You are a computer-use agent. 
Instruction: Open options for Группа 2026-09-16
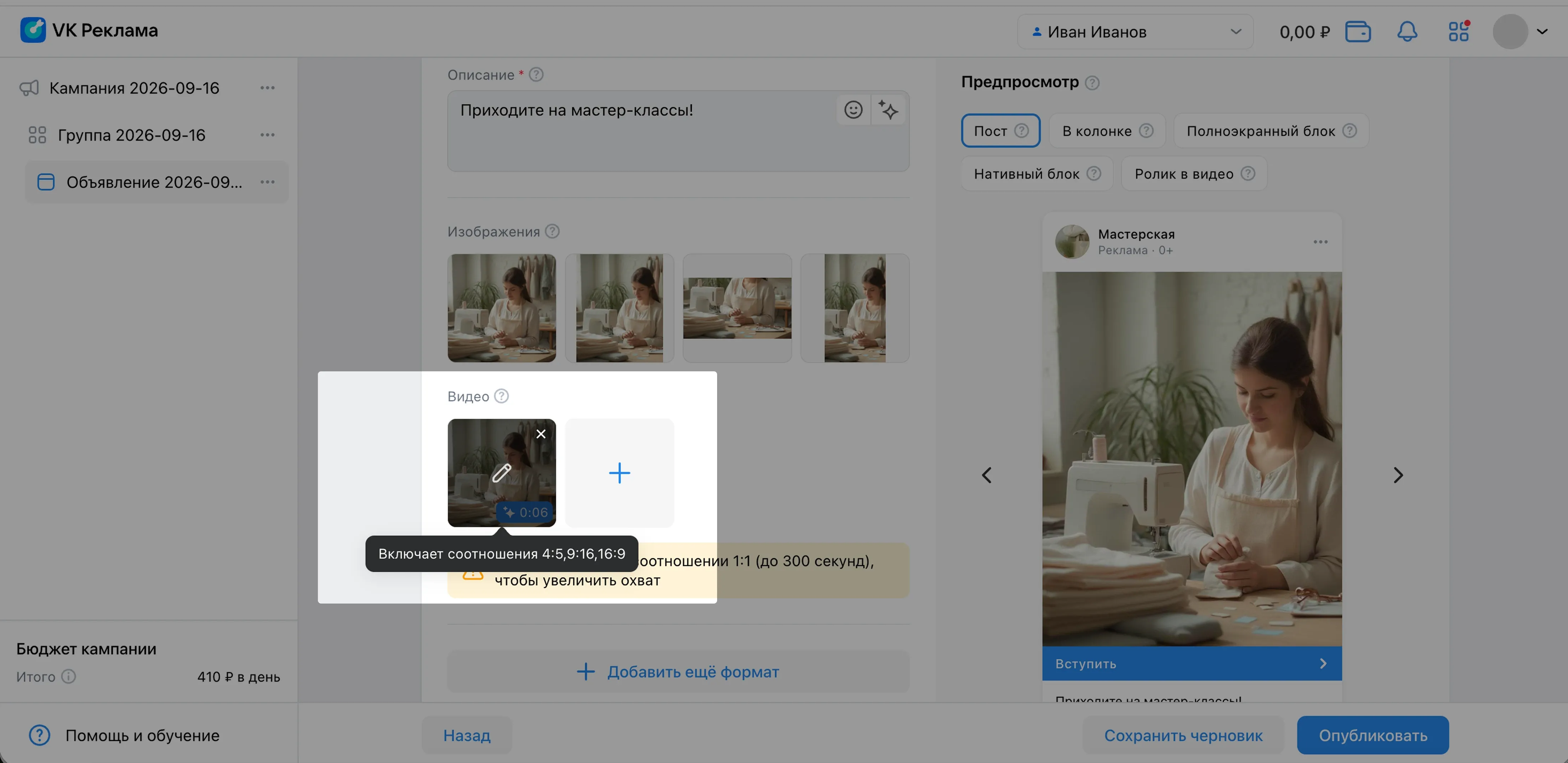click(x=267, y=135)
